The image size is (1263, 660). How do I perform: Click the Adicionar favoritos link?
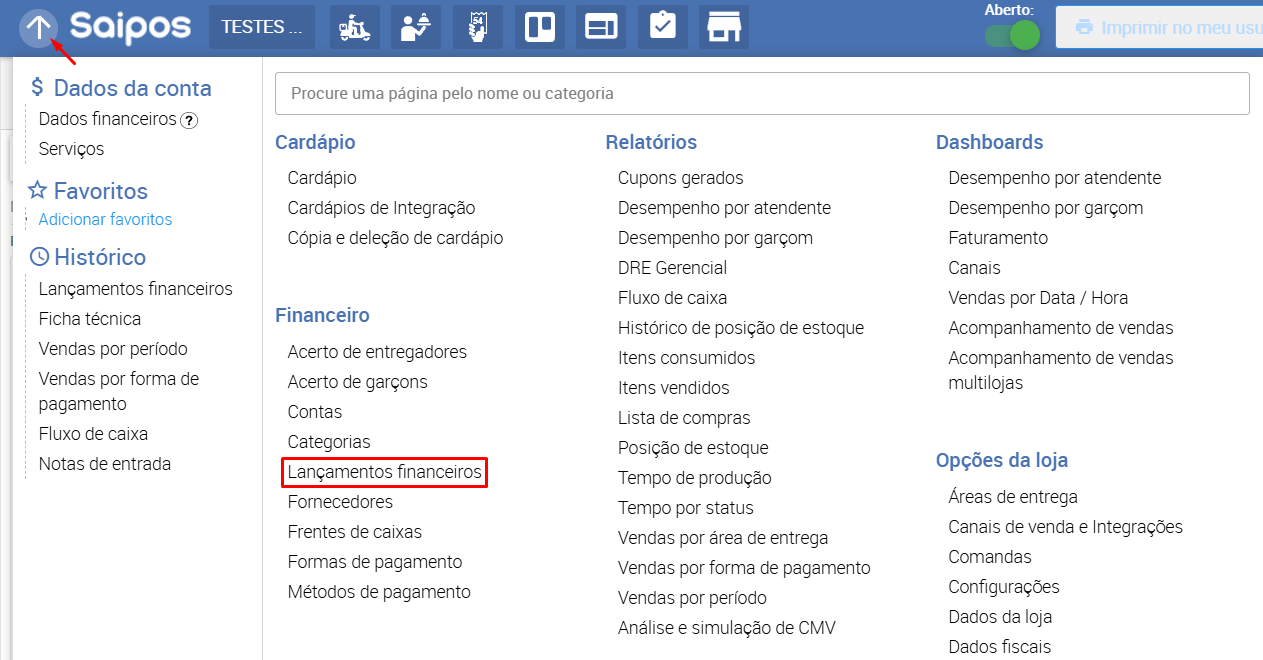click(105, 219)
